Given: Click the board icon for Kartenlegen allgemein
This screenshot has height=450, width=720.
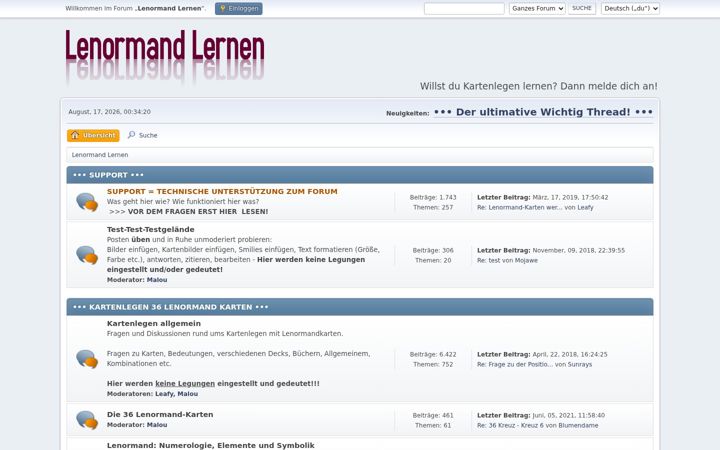Looking at the screenshot, I should point(87,359).
